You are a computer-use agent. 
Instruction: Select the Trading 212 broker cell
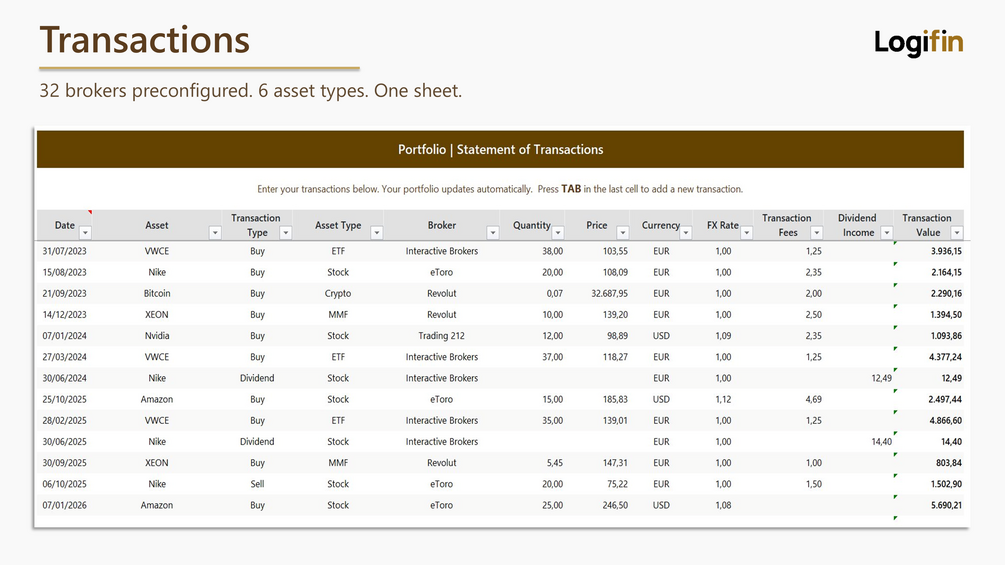click(442, 336)
